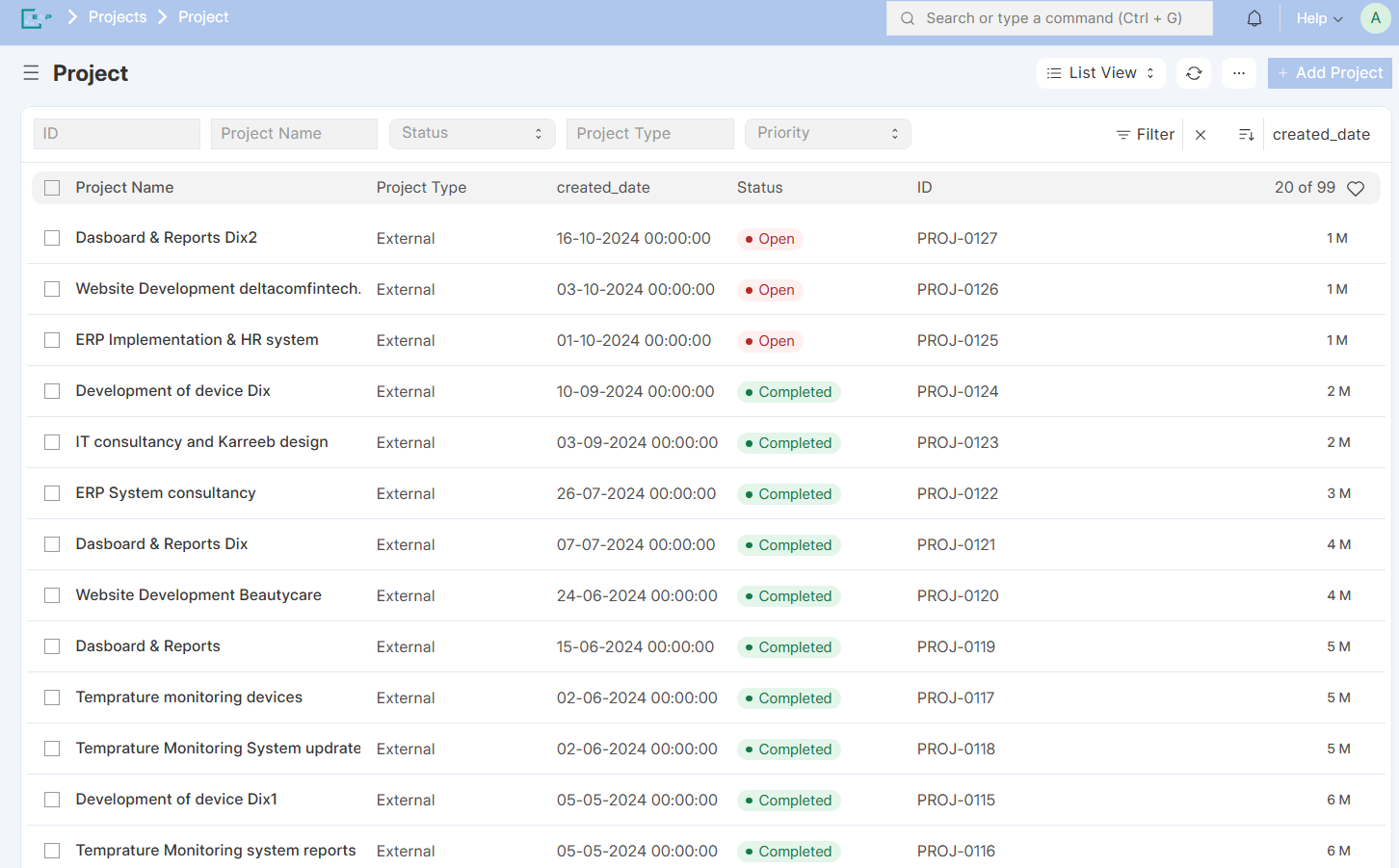Image resolution: width=1399 pixels, height=868 pixels.
Task: Go to Projects breadcrumb
Action: 118,17
